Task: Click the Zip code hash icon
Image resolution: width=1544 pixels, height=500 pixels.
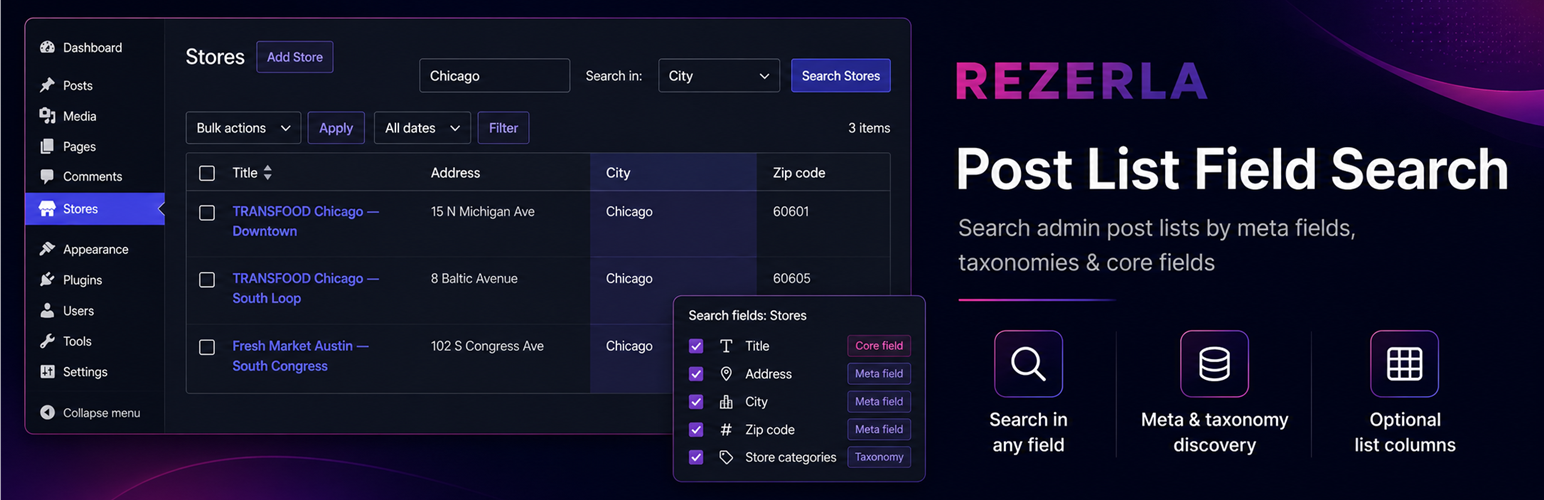Action: 726,430
